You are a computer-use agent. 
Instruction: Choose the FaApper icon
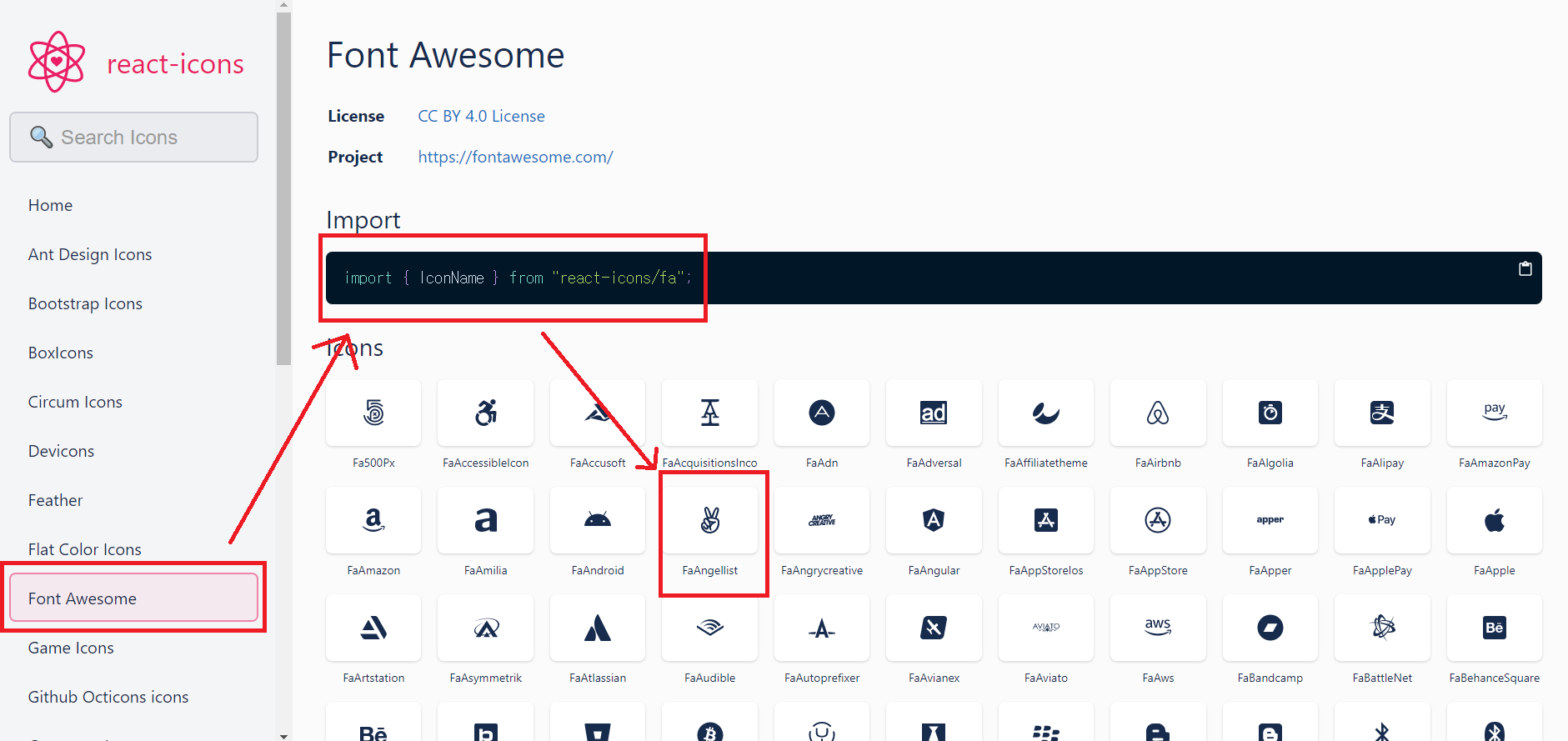click(1270, 520)
